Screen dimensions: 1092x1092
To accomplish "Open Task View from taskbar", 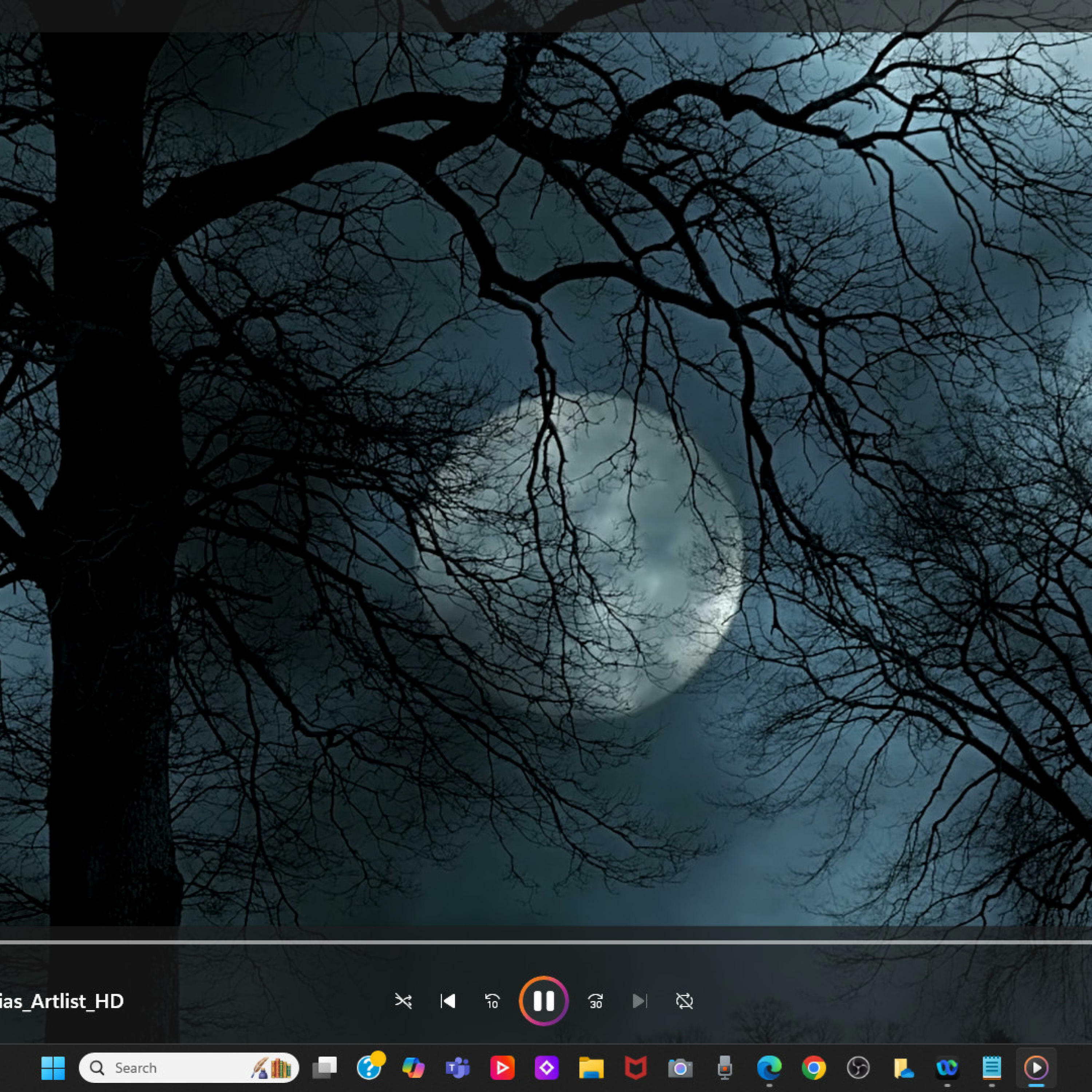I will pos(324,1068).
